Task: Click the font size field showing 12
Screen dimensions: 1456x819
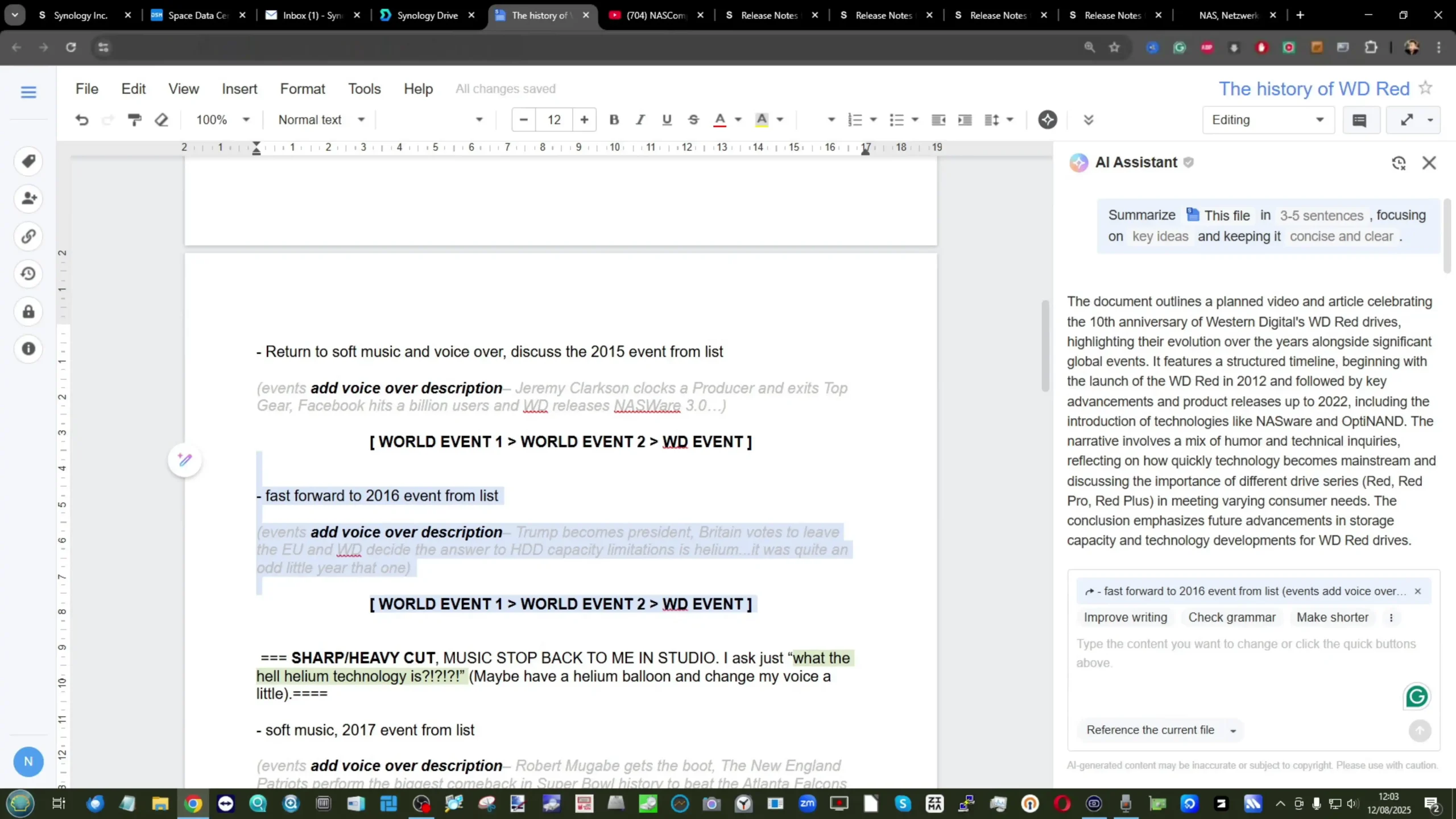Action: (x=554, y=120)
